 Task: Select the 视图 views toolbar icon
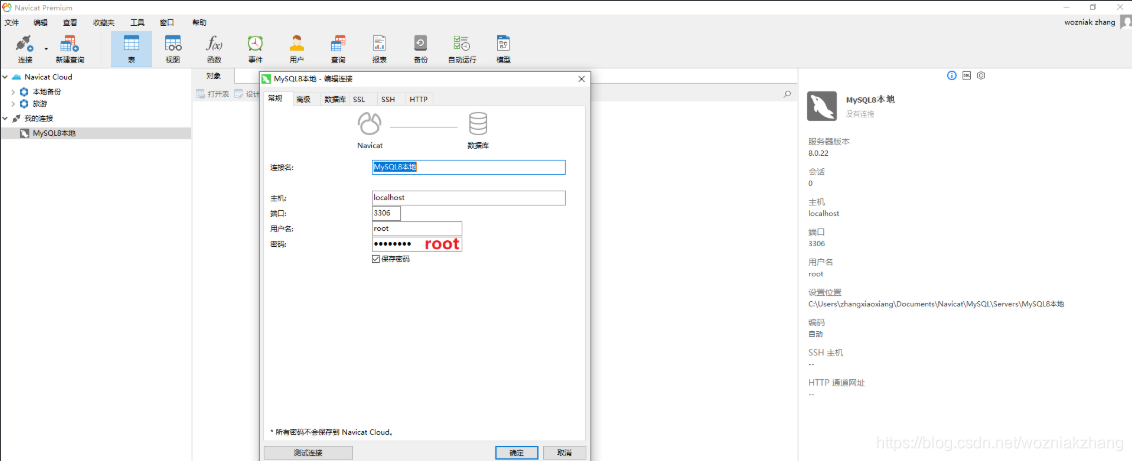point(173,48)
